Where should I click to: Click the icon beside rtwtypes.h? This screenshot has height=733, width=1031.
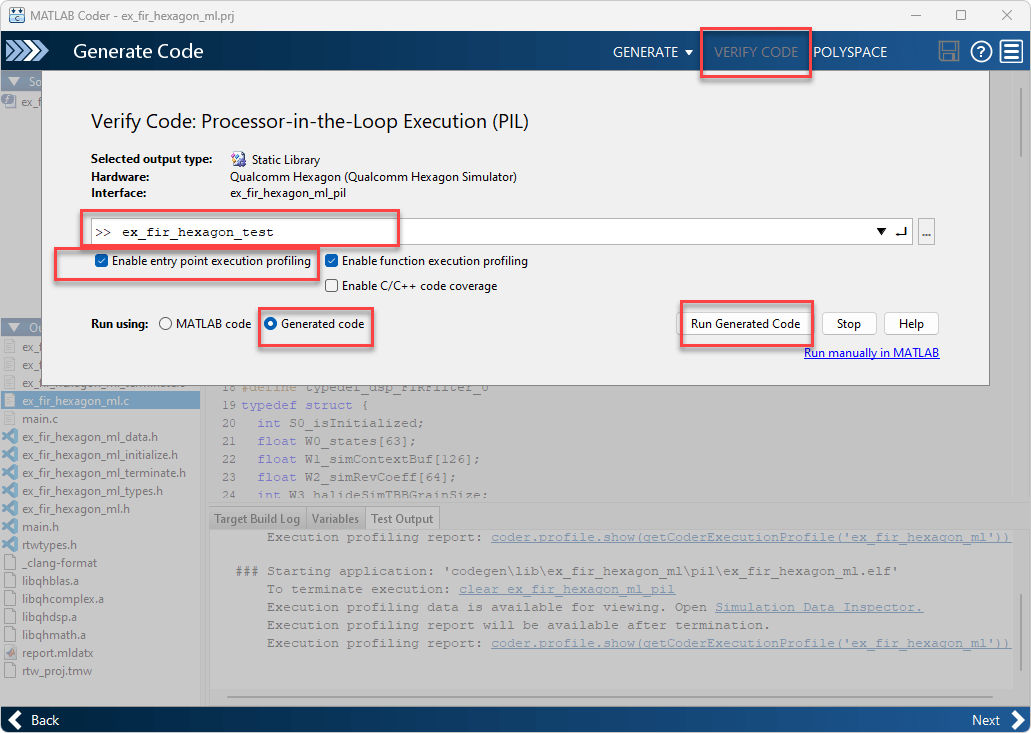(10, 544)
